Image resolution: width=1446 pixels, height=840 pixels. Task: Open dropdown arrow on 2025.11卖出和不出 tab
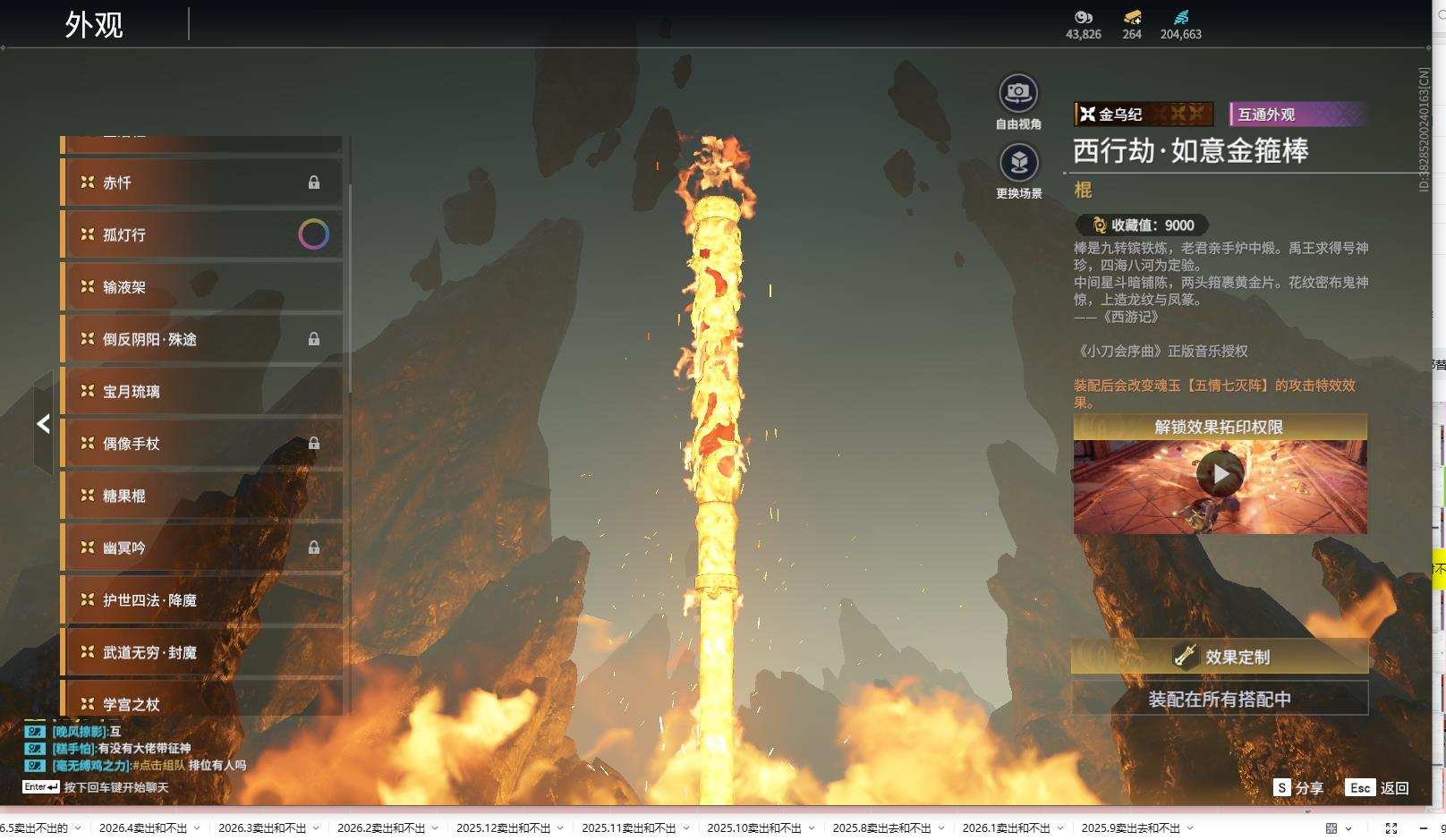pos(685,828)
